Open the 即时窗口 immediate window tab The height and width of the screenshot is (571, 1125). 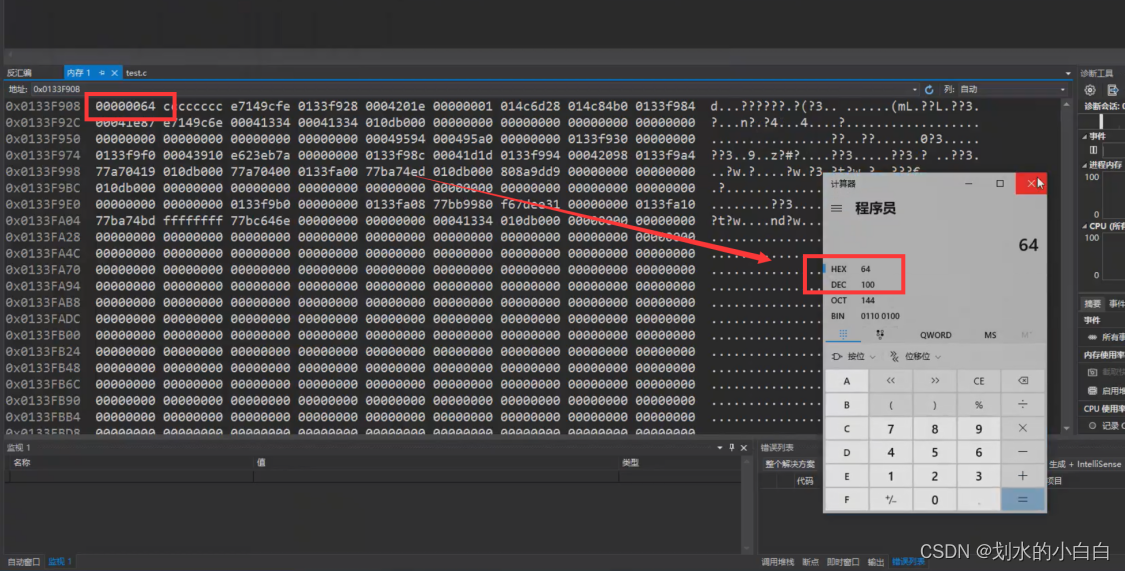point(843,562)
